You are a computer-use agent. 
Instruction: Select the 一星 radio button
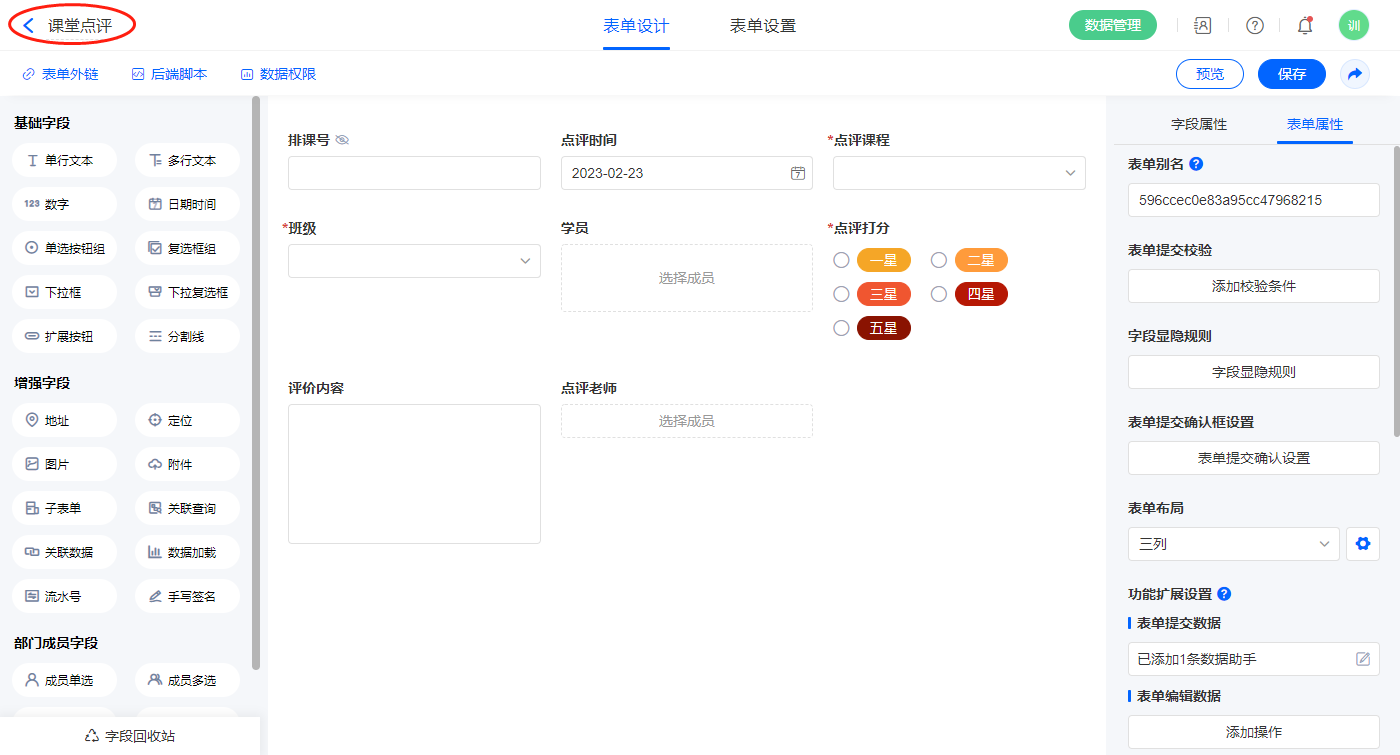842,260
